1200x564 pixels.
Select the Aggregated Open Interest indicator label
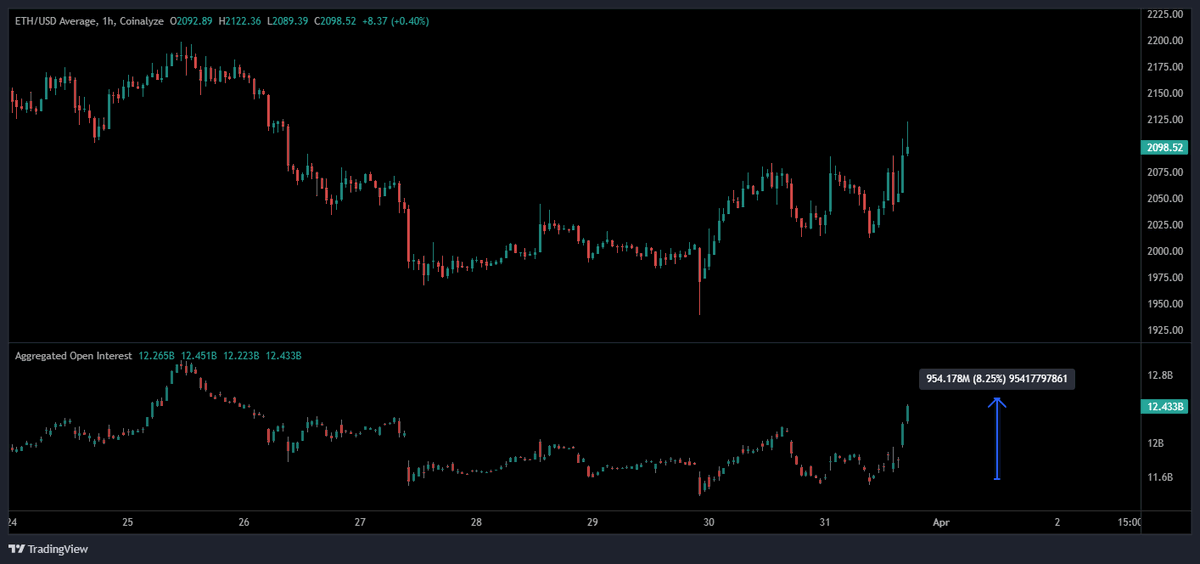(73, 356)
